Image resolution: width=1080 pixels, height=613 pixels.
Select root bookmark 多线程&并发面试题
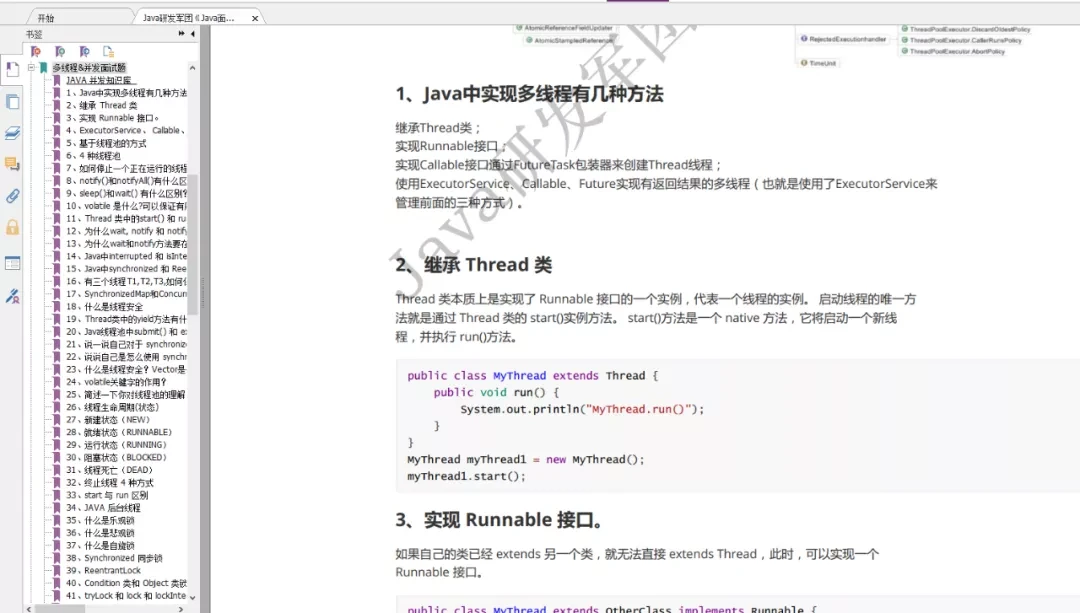click(x=90, y=67)
